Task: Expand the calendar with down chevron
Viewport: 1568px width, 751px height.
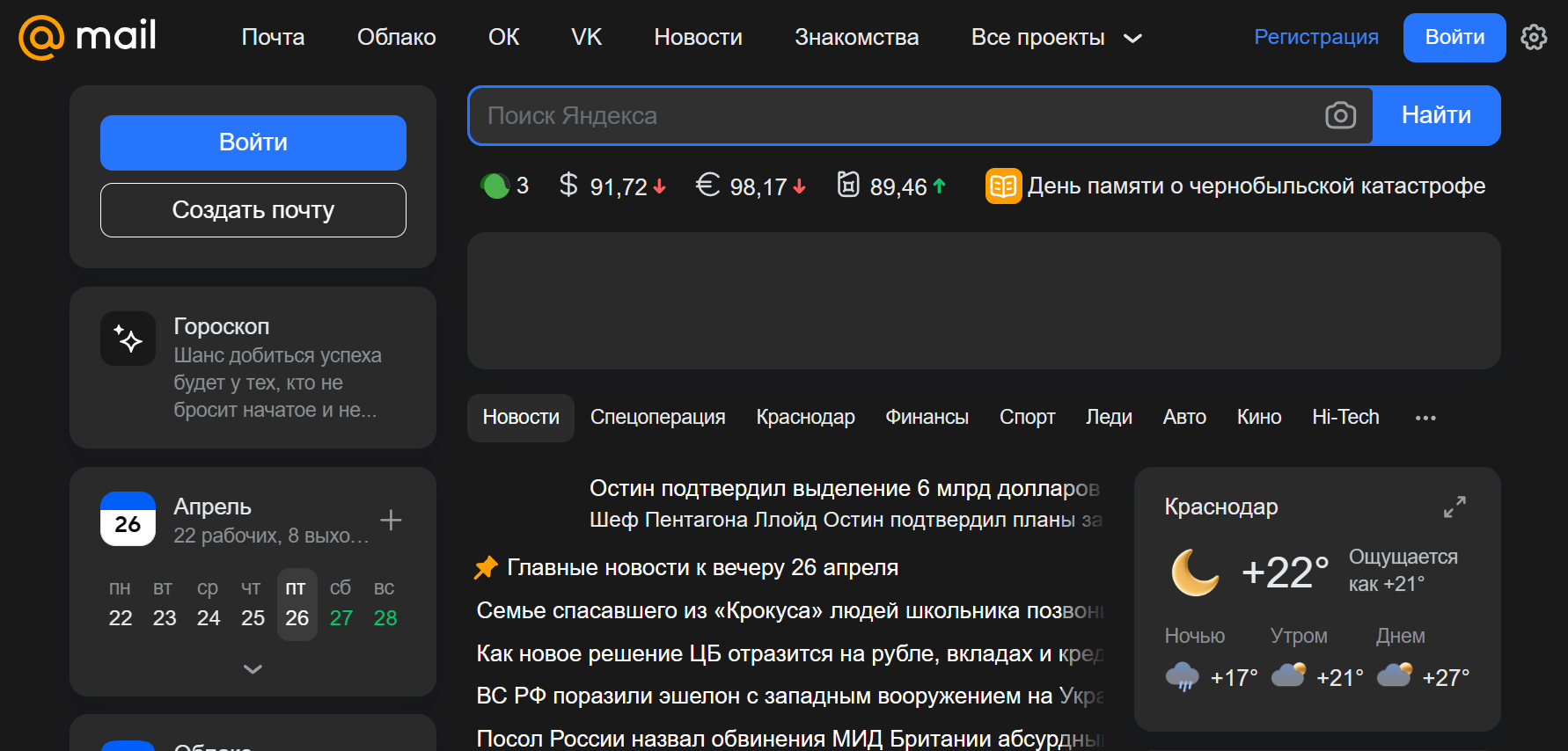Action: pyautogui.click(x=253, y=669)
